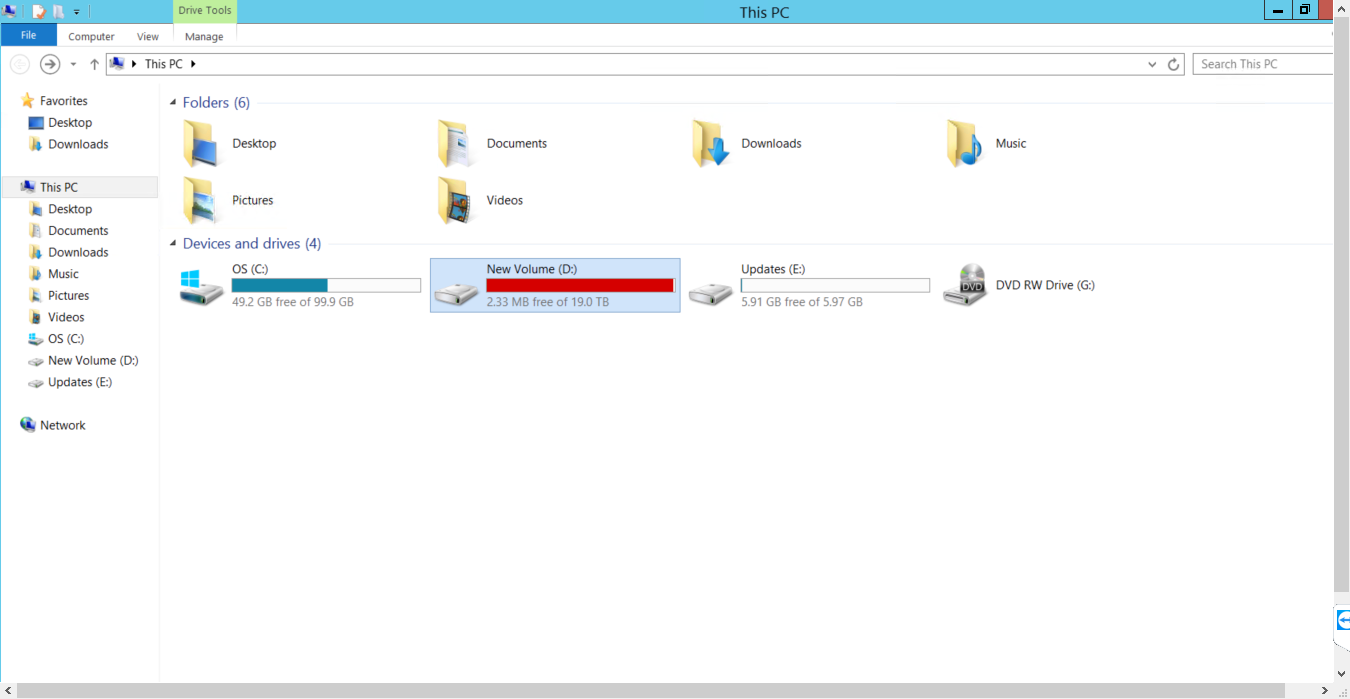Open Music in the navigation pane
This screenshot has height=699, width=1350.
[63, 274]
